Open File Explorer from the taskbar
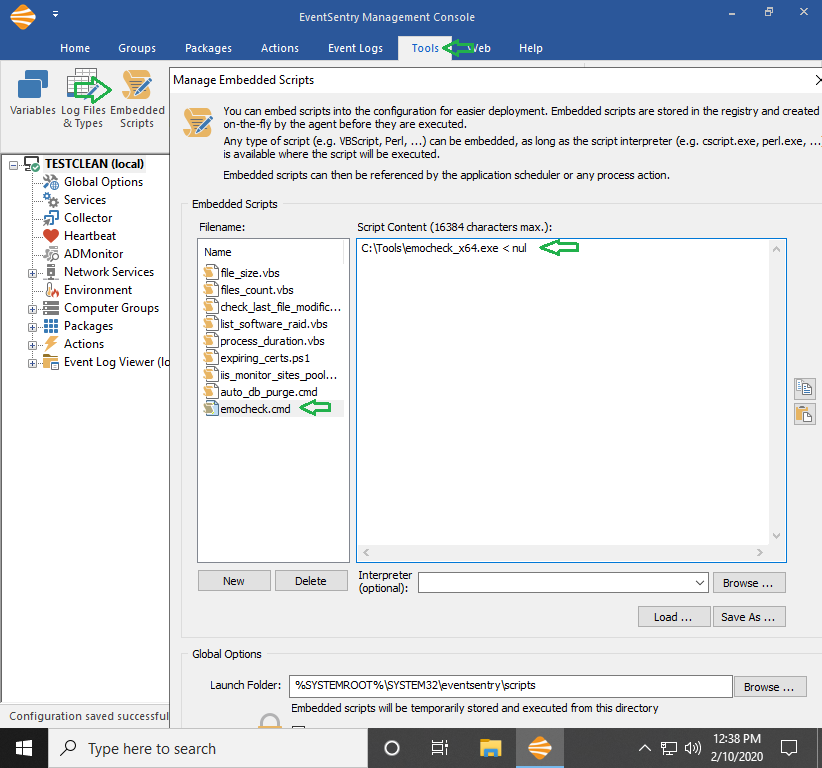822x768 pixels. click(490, 748)
